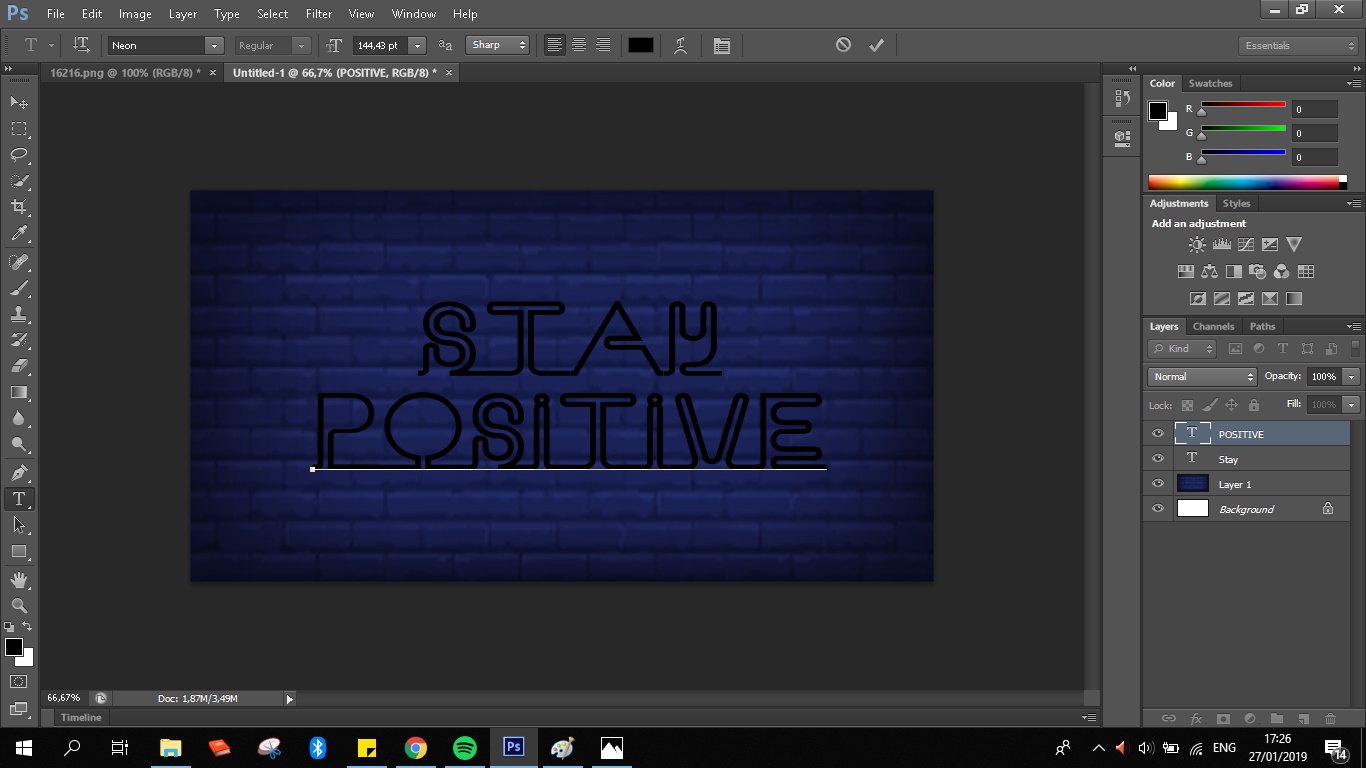Viewport: 1366px width, 768px height.
Task: Open Spotify from the taskbar
Action: coord(465,748)
